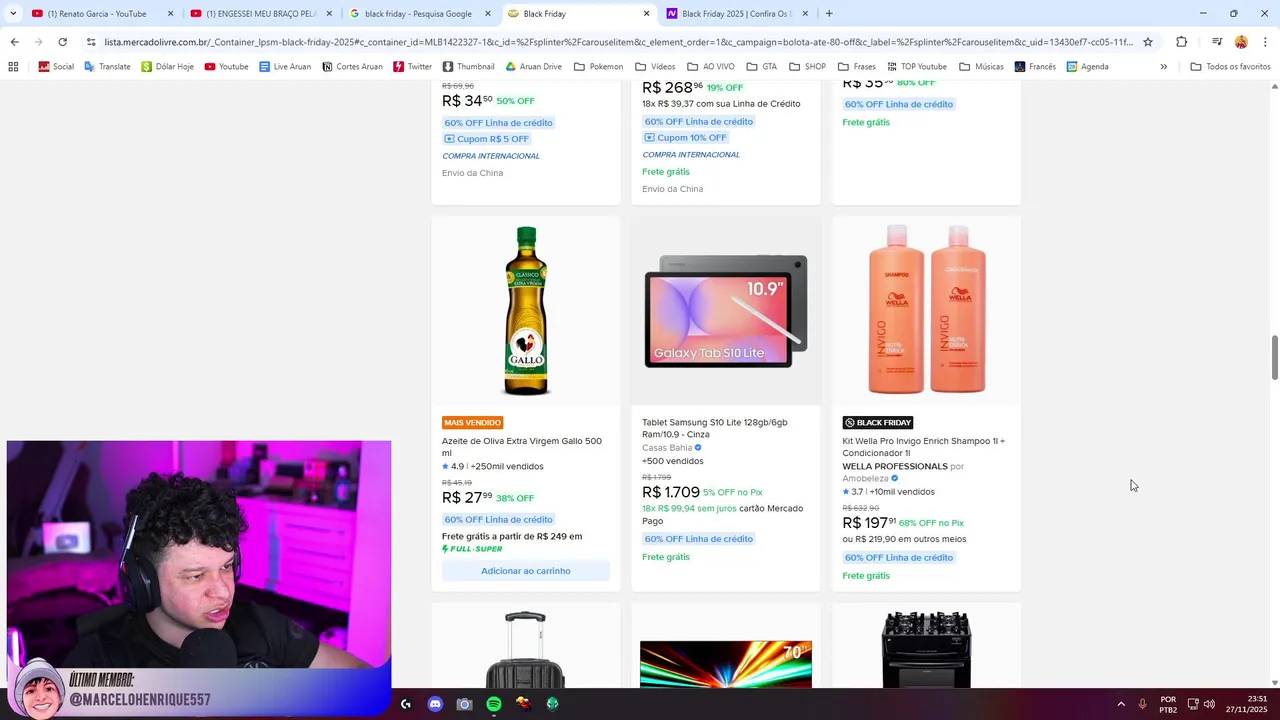Open Spotify from the taskbar
Viewport: 1280px width, 720px height.
point(494,704)
